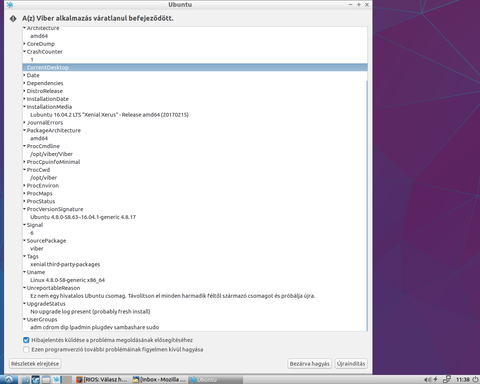Click the 'Részletek elrejtése' button
This screenshot has height=384, width=480.
(35, 363)
